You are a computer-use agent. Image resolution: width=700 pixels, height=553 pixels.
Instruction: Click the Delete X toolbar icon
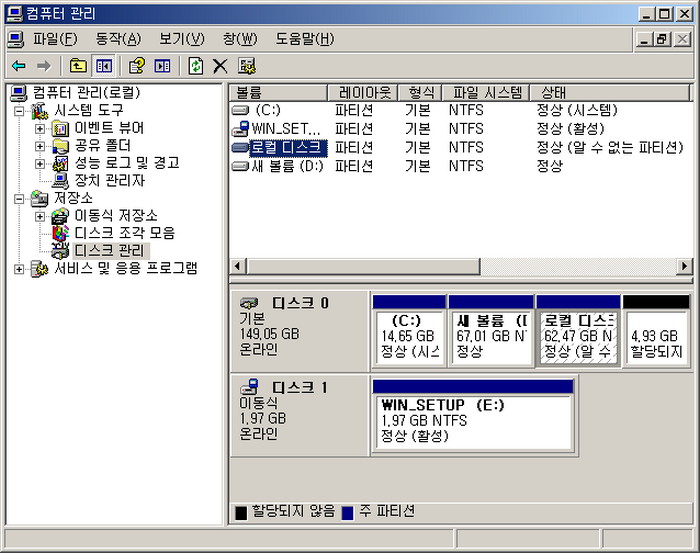point(220,66)
